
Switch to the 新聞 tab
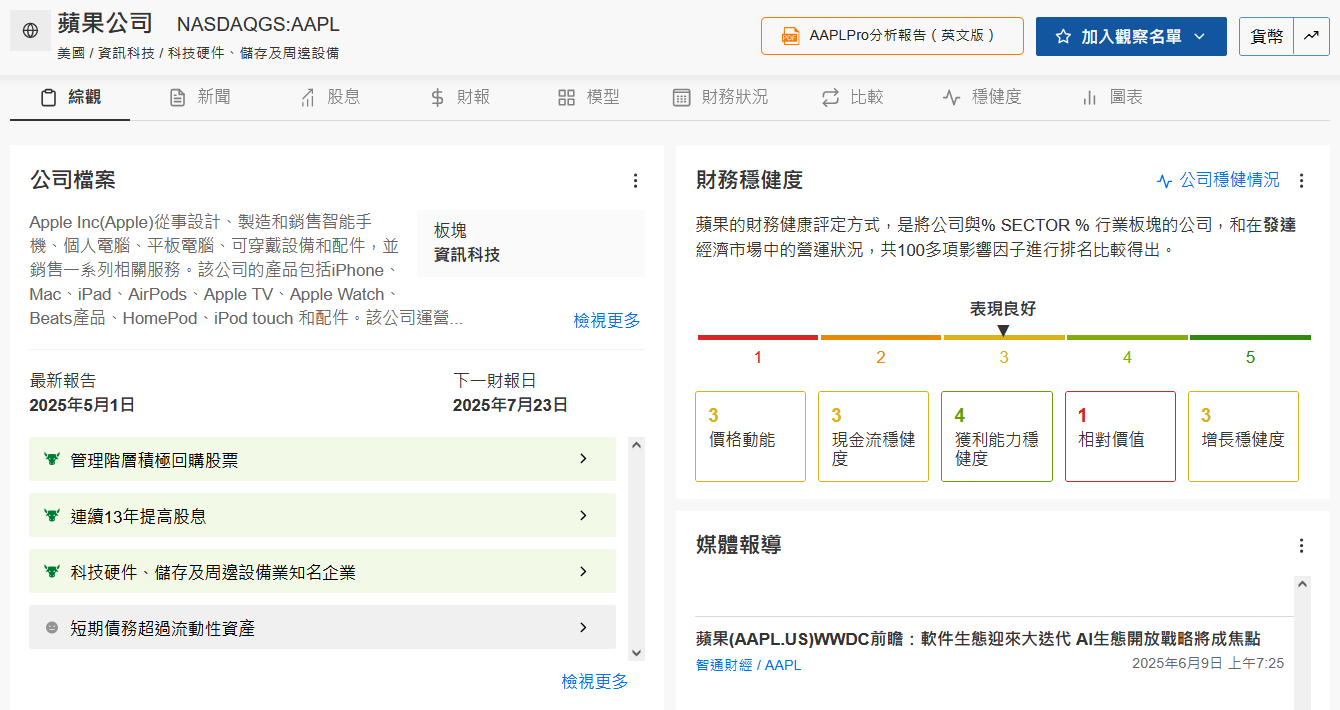[x=200, y=97]
